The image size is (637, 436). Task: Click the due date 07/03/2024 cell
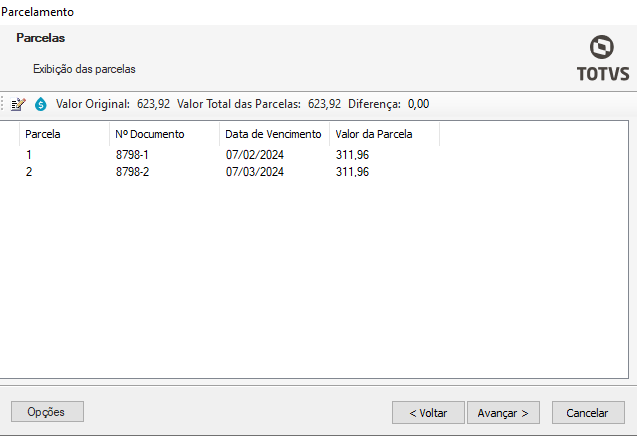(x=255, y=172)
